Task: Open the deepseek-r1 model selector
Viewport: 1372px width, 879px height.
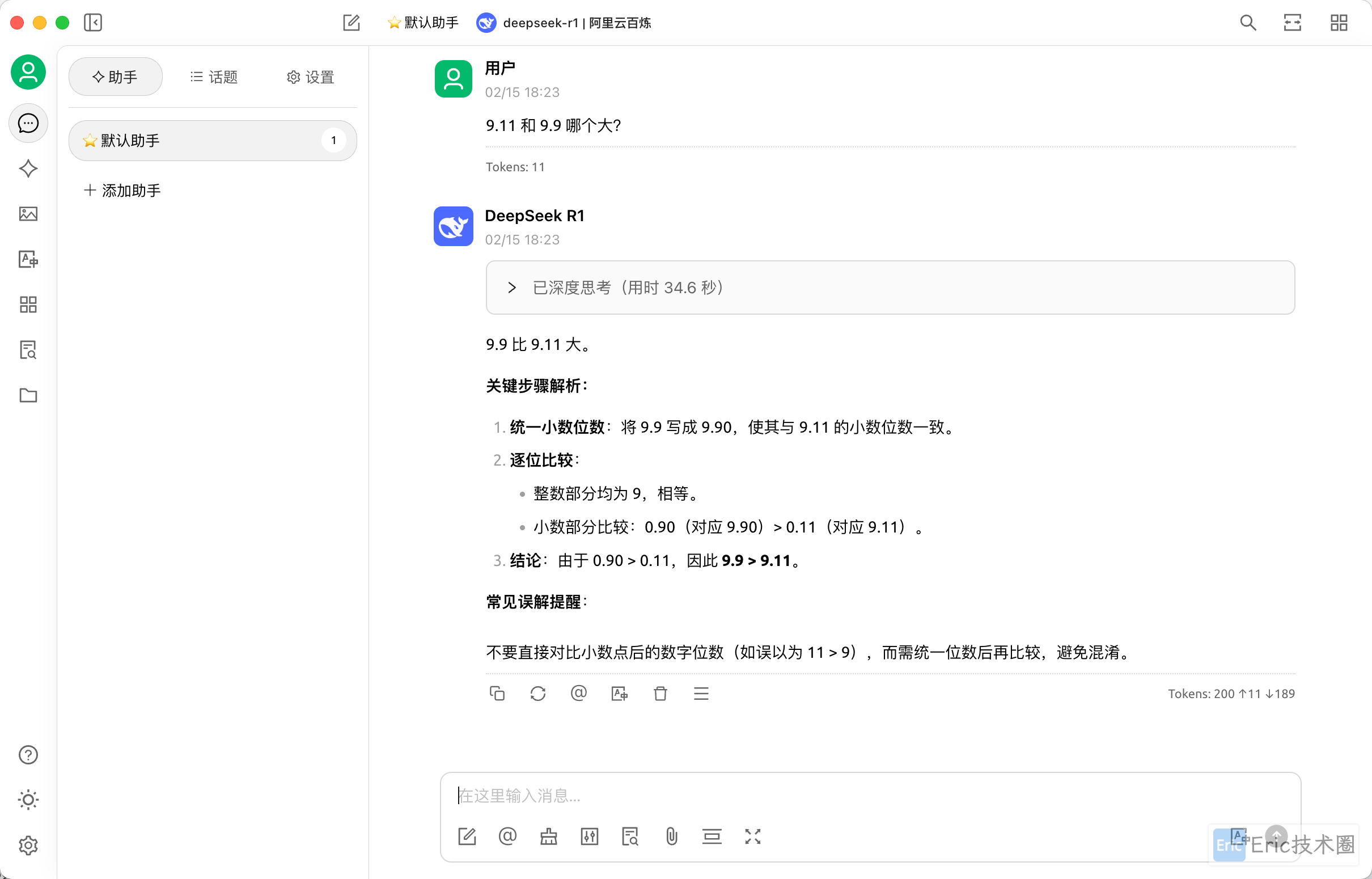Action: click(x=564, y=23)
